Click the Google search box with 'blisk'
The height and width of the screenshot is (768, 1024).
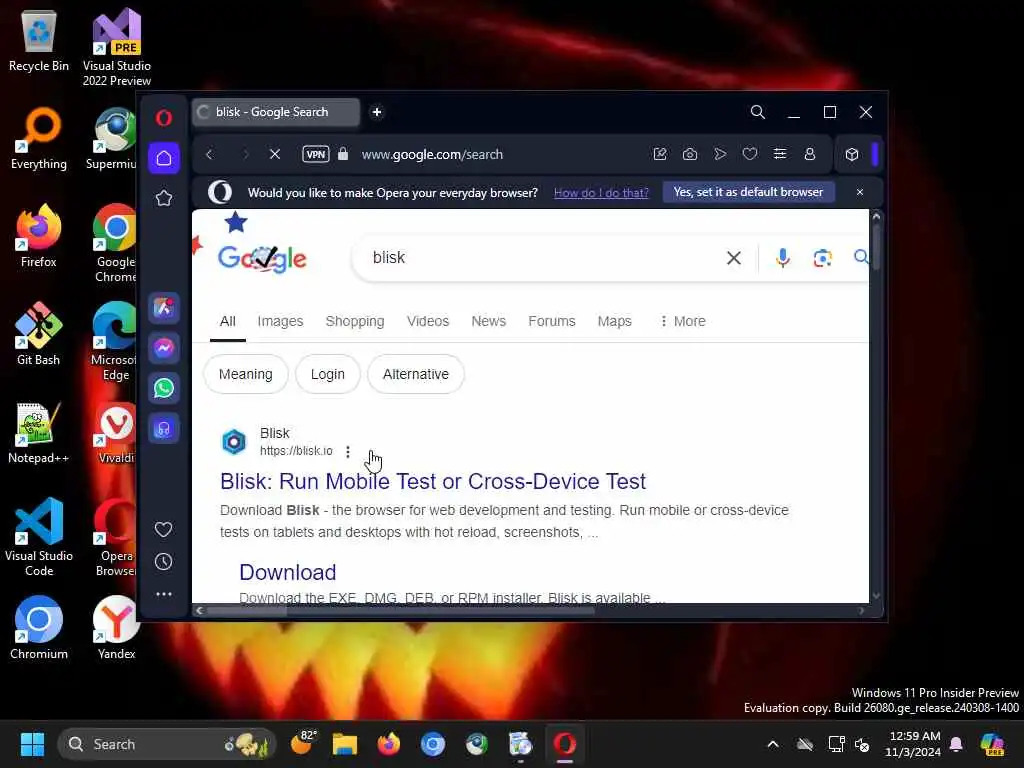point(542,258)
